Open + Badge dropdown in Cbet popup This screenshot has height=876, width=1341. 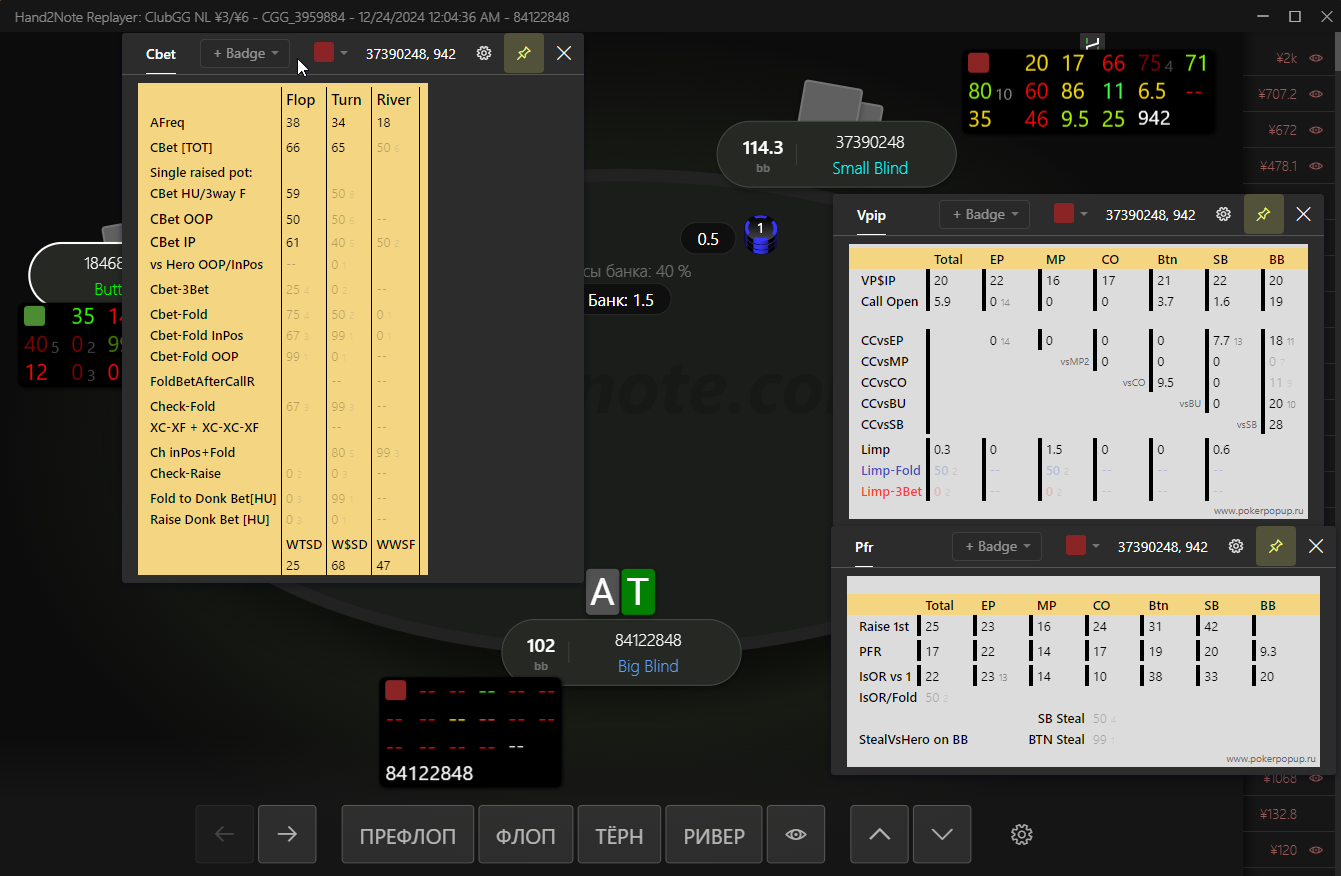point(245,54)
